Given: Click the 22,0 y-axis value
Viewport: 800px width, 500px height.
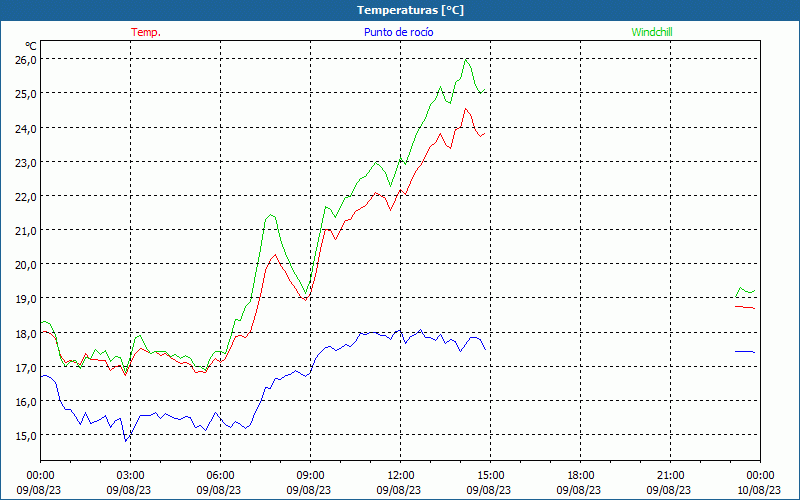Looking at the screenshot, I should [x=26, y=196].
